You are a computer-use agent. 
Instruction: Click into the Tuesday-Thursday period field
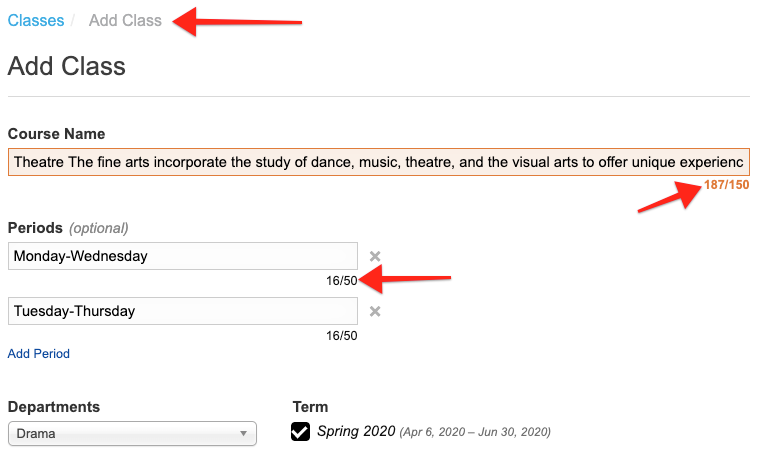coord(182,311)
